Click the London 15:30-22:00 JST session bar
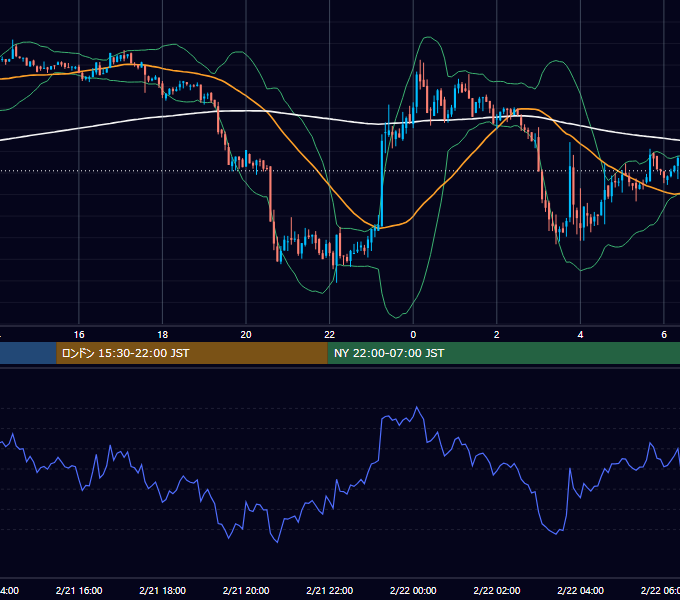680x600 pixels. click(x=192, y=353)
